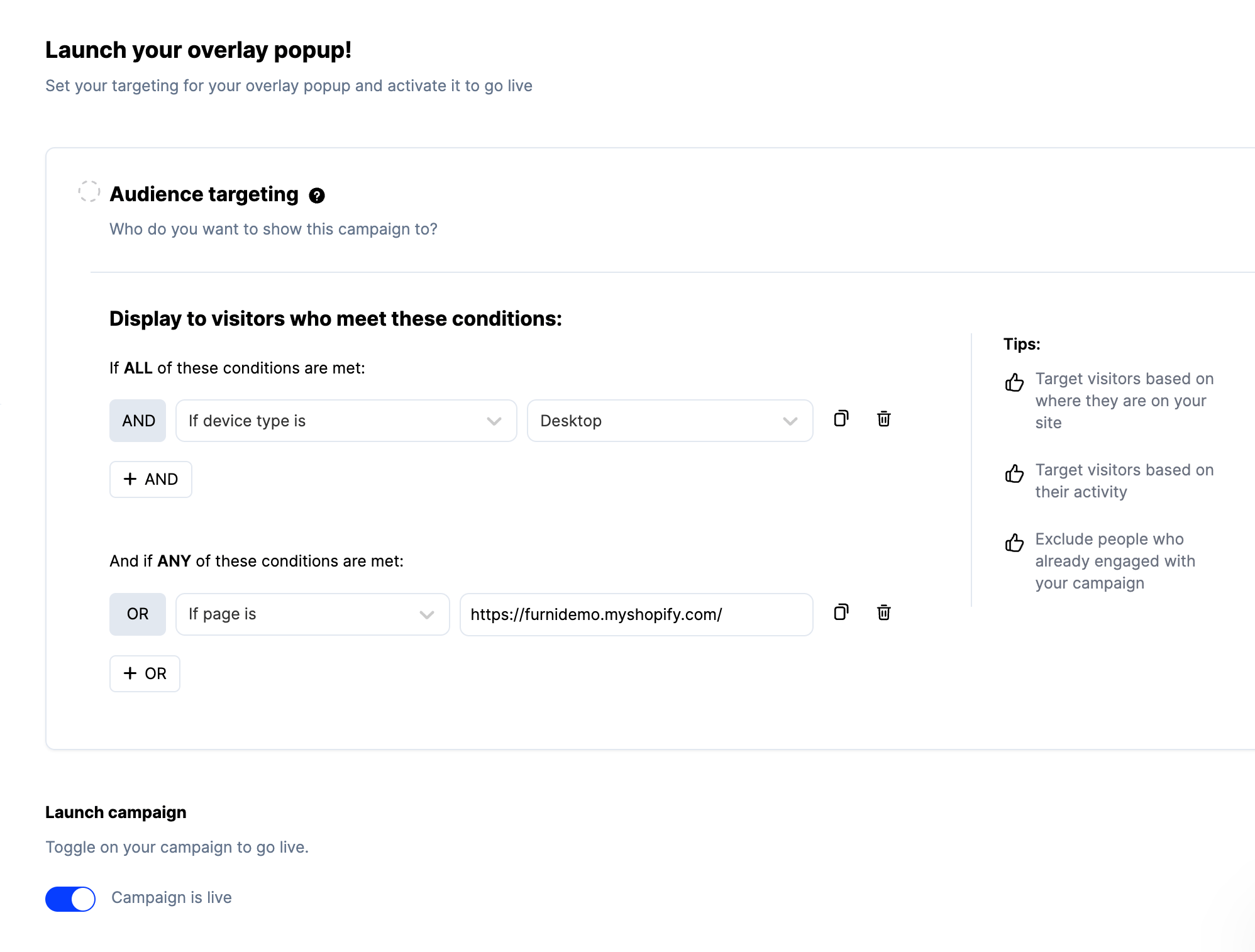Delete the page URL condition row
Screen dimensions: 1255x952
(x=883, y=612)
